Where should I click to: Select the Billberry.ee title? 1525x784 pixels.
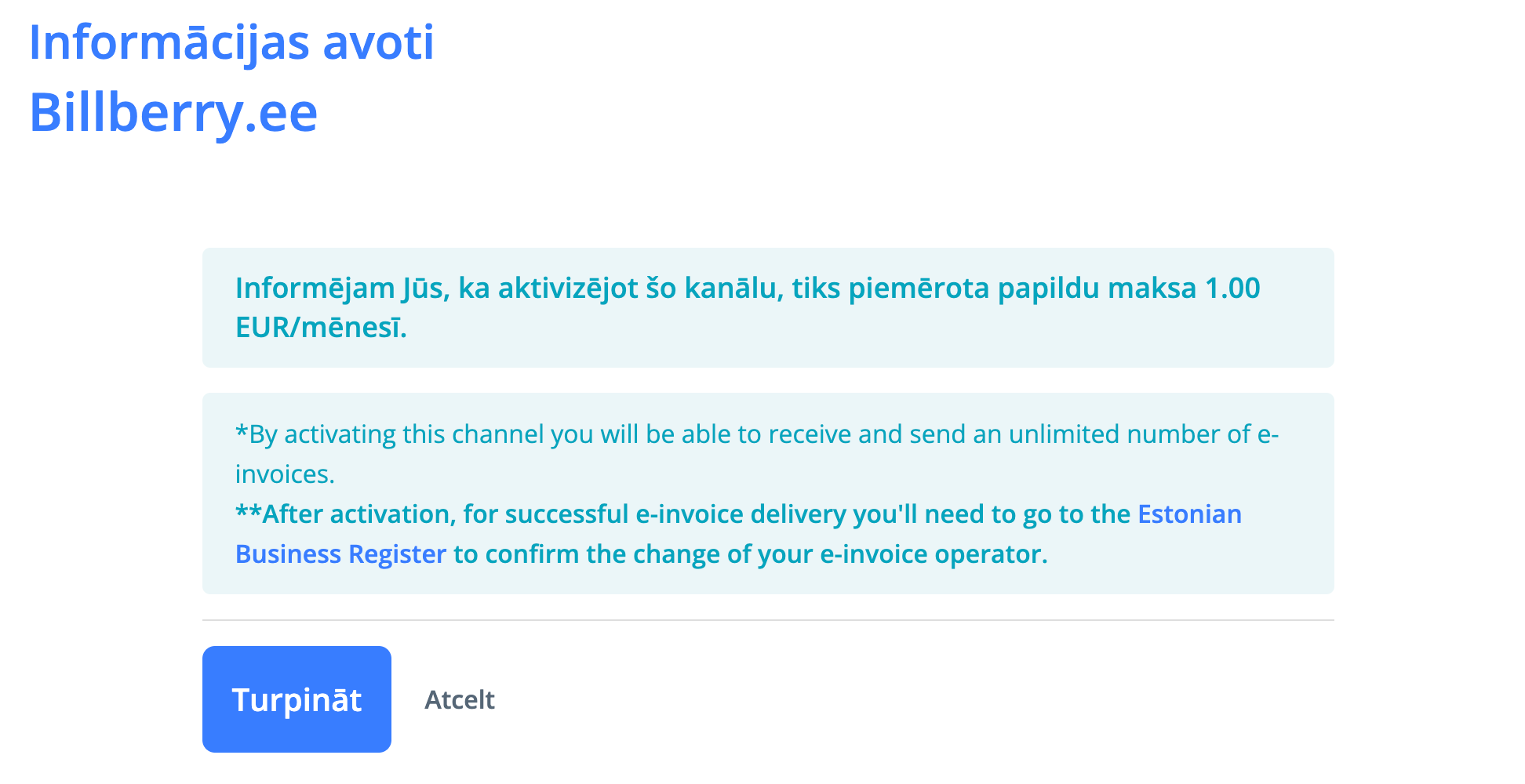pyautogui.click(x=173, y=113)
